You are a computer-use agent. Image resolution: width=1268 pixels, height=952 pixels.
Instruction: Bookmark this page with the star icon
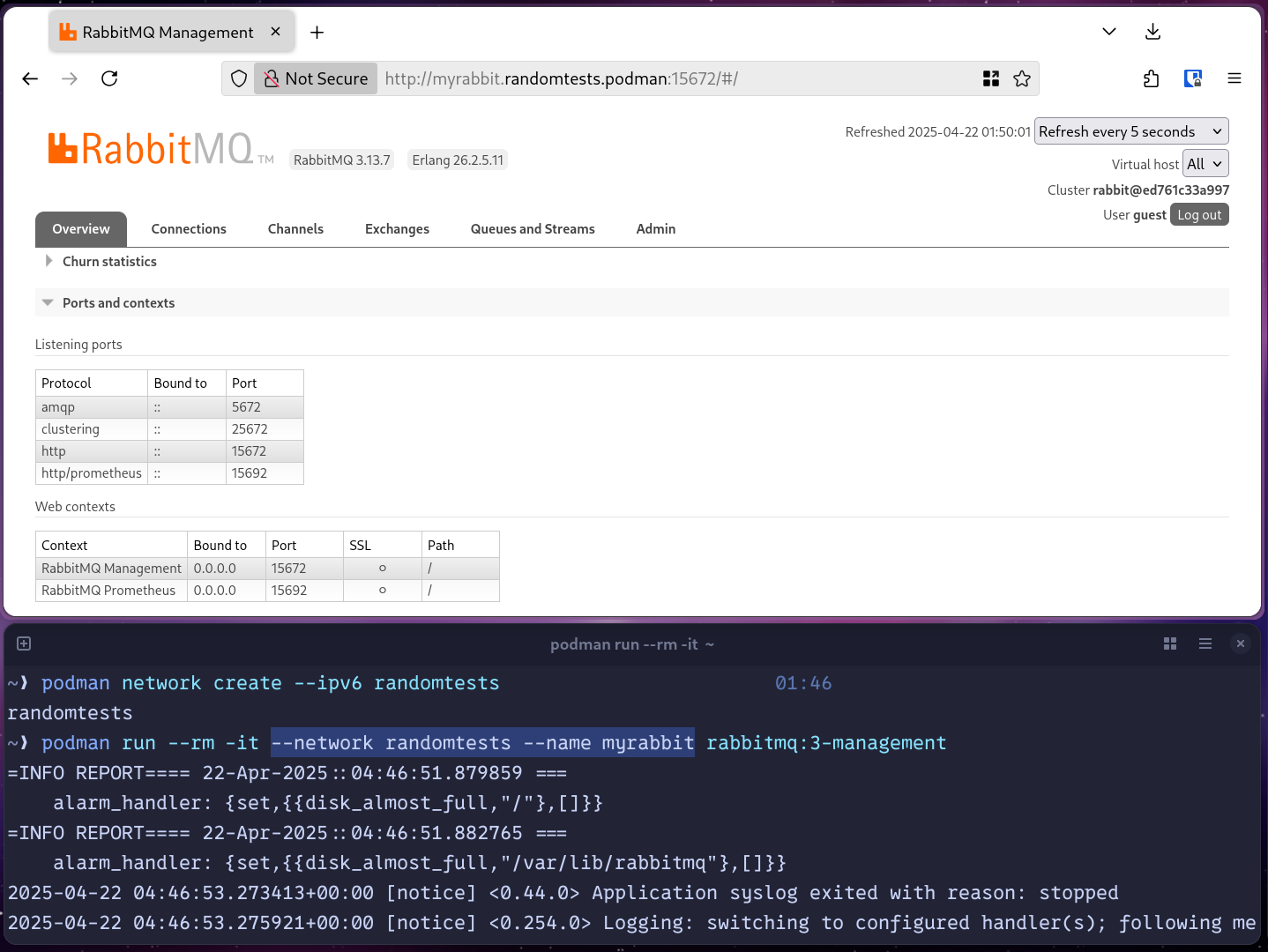click(x=1022, y=78)
